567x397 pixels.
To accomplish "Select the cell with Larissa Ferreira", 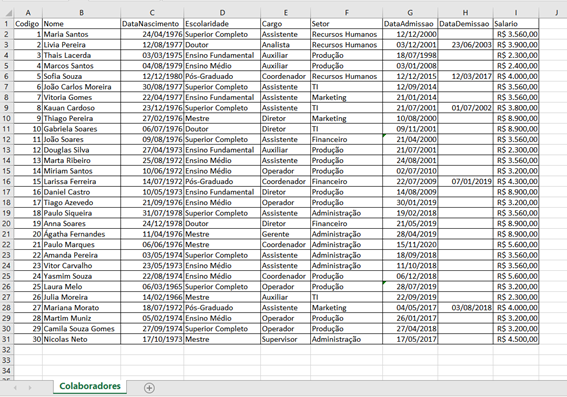I will click(x=81, y=182).
